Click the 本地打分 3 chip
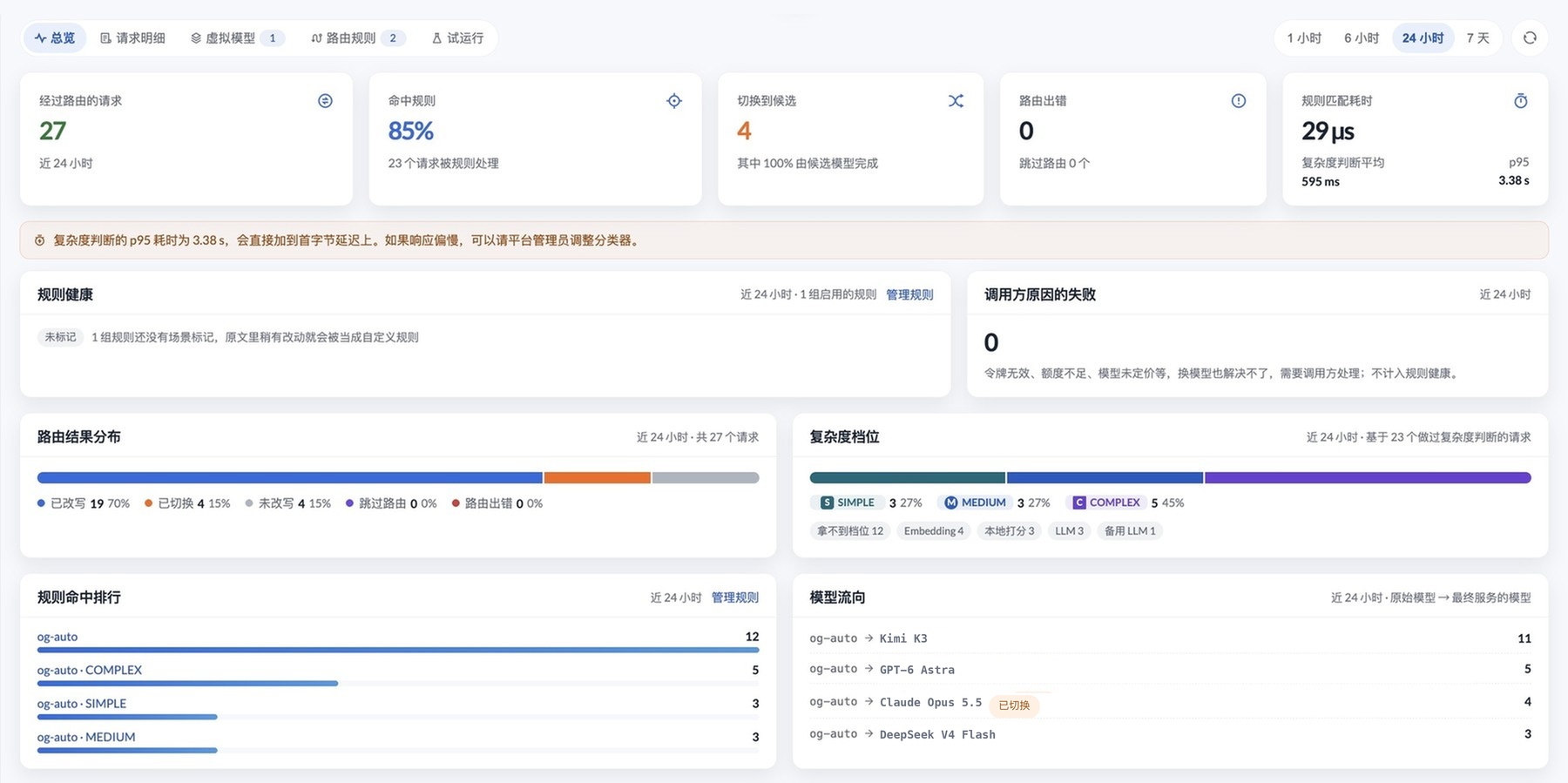Image resolution: width=1568 pixels, height=783 pixels. click(x=1010, y=530)
